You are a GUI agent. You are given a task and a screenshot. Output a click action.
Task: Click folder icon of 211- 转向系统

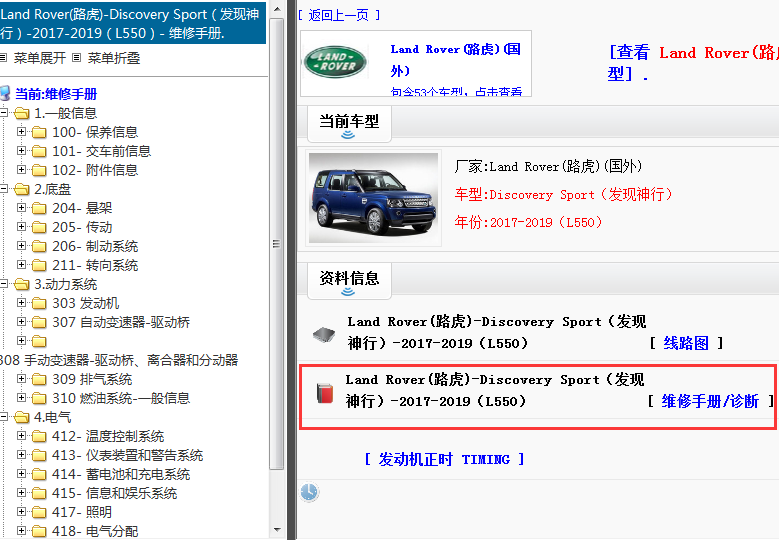[39, 265]
